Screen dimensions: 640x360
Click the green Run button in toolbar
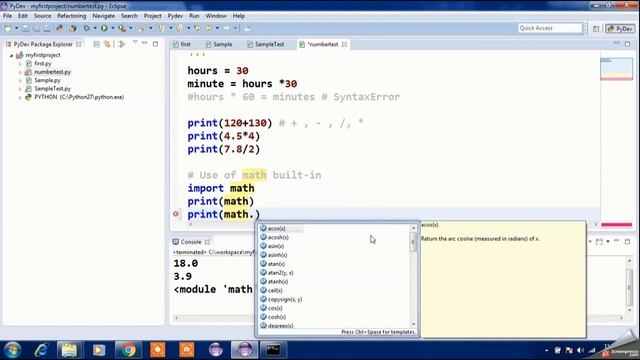click(104, 28)
